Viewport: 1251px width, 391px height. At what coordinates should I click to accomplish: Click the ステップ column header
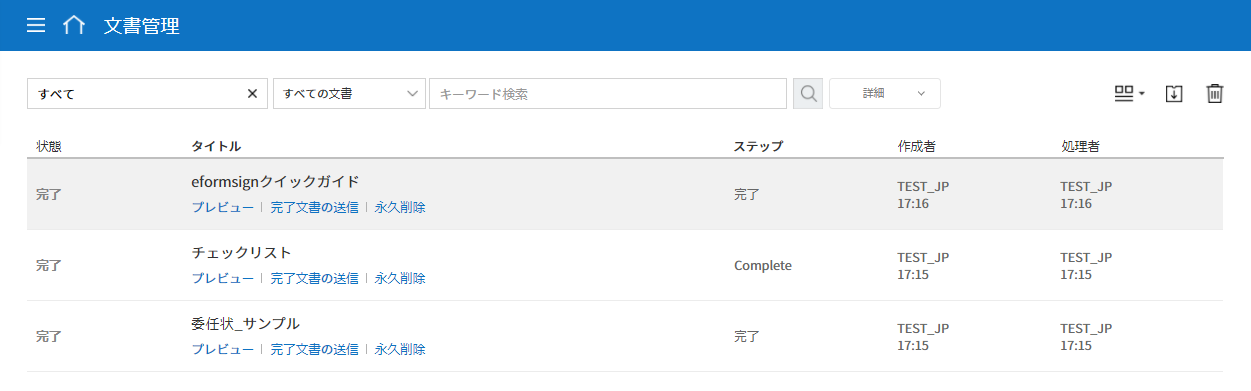pos(758,146)
